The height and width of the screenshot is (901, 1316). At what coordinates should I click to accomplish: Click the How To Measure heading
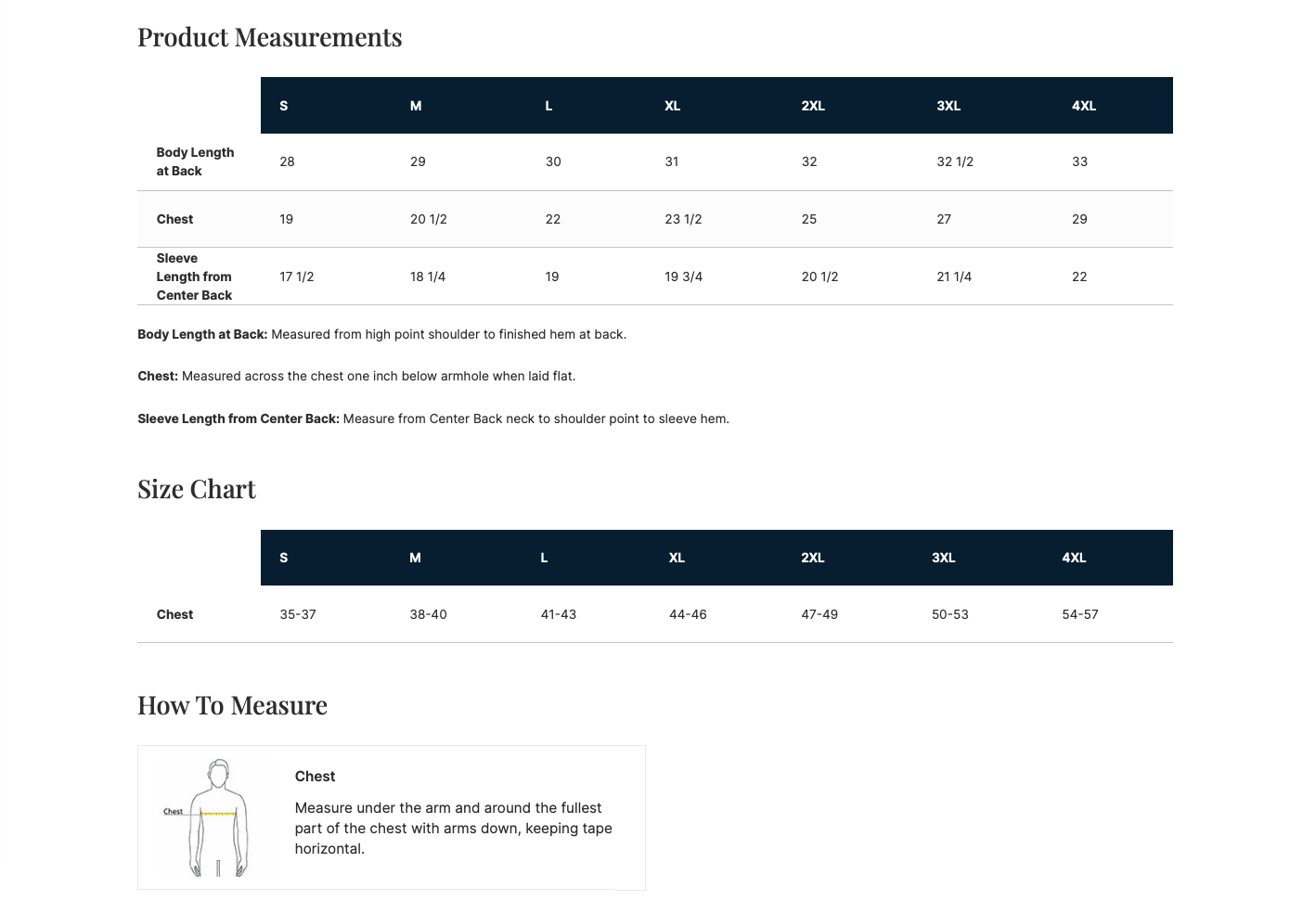(x=232, y=705)
